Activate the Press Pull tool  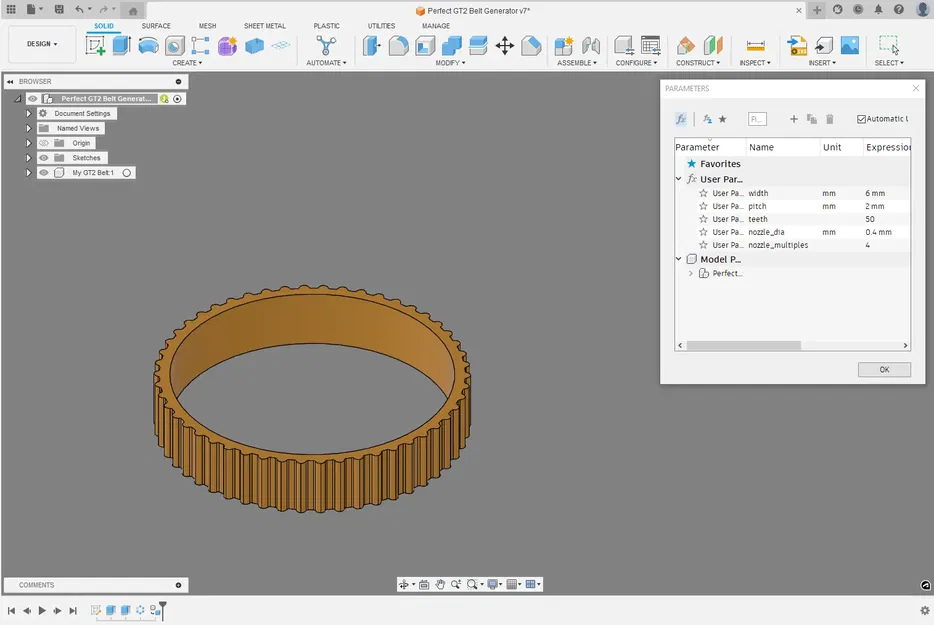(371, 45)
